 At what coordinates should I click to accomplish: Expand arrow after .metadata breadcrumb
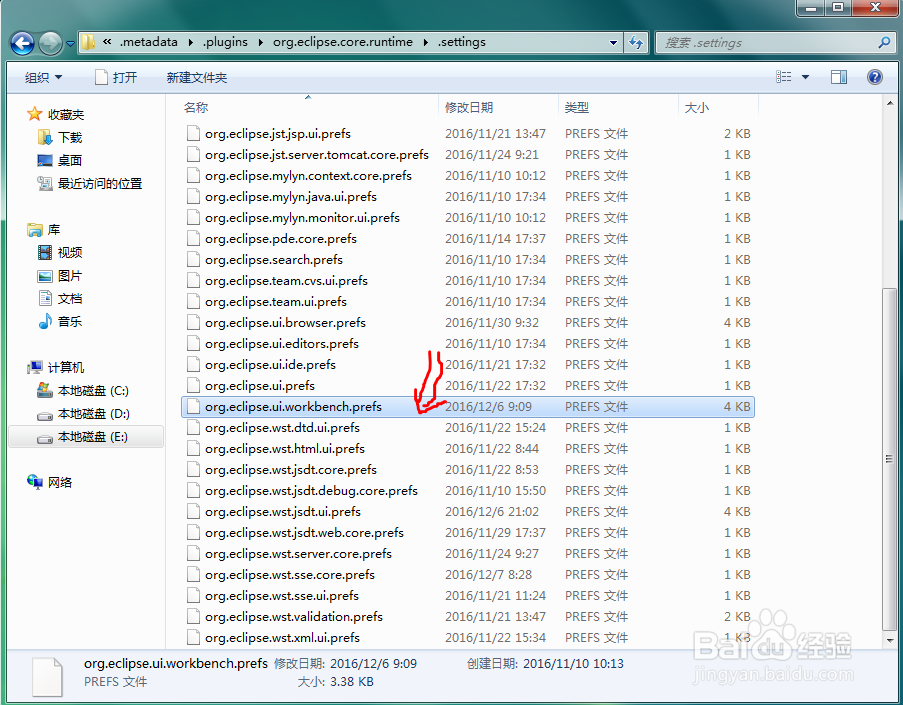[190, 43]
